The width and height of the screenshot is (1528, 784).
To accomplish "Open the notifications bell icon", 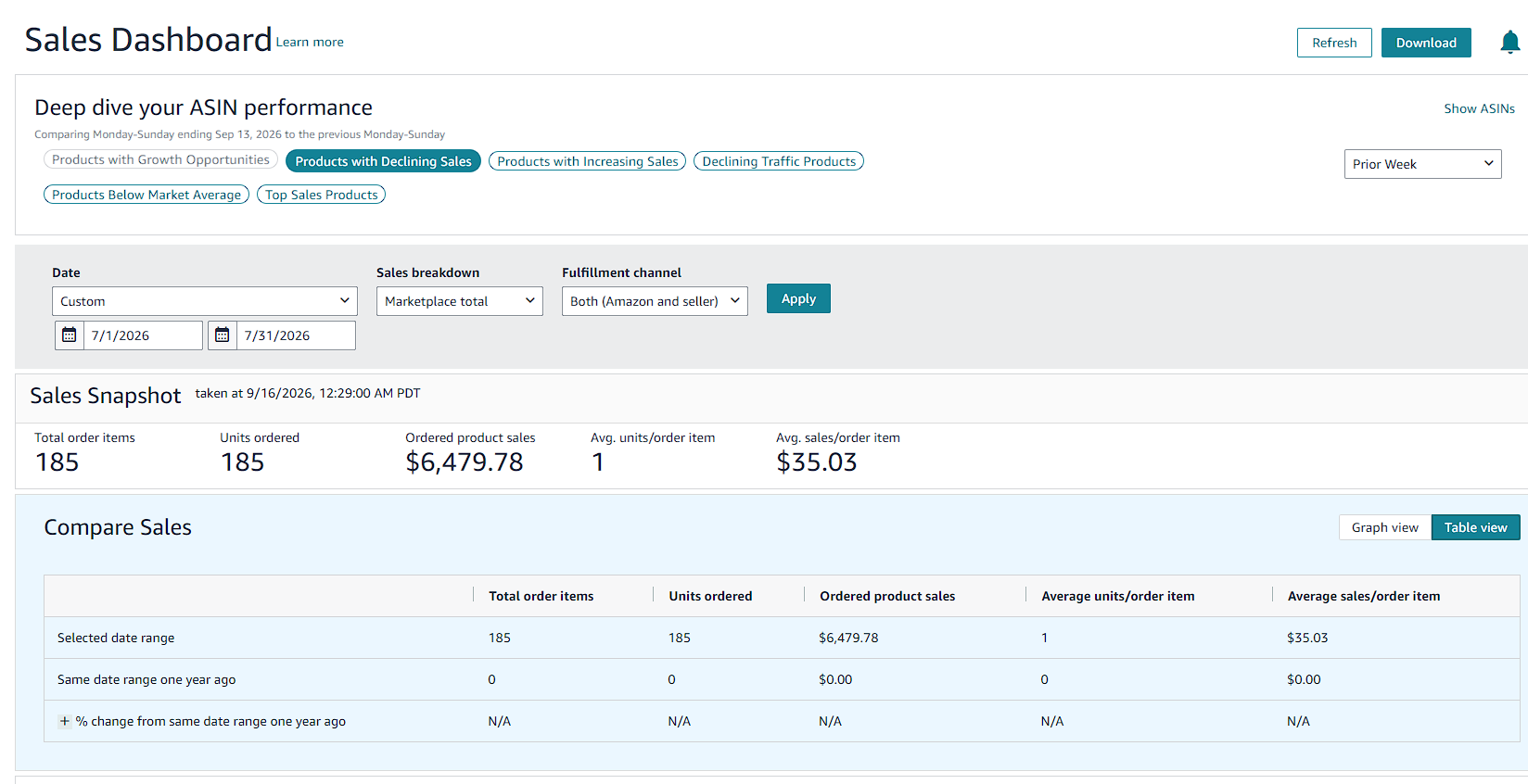I will (x=1509, y=43).
